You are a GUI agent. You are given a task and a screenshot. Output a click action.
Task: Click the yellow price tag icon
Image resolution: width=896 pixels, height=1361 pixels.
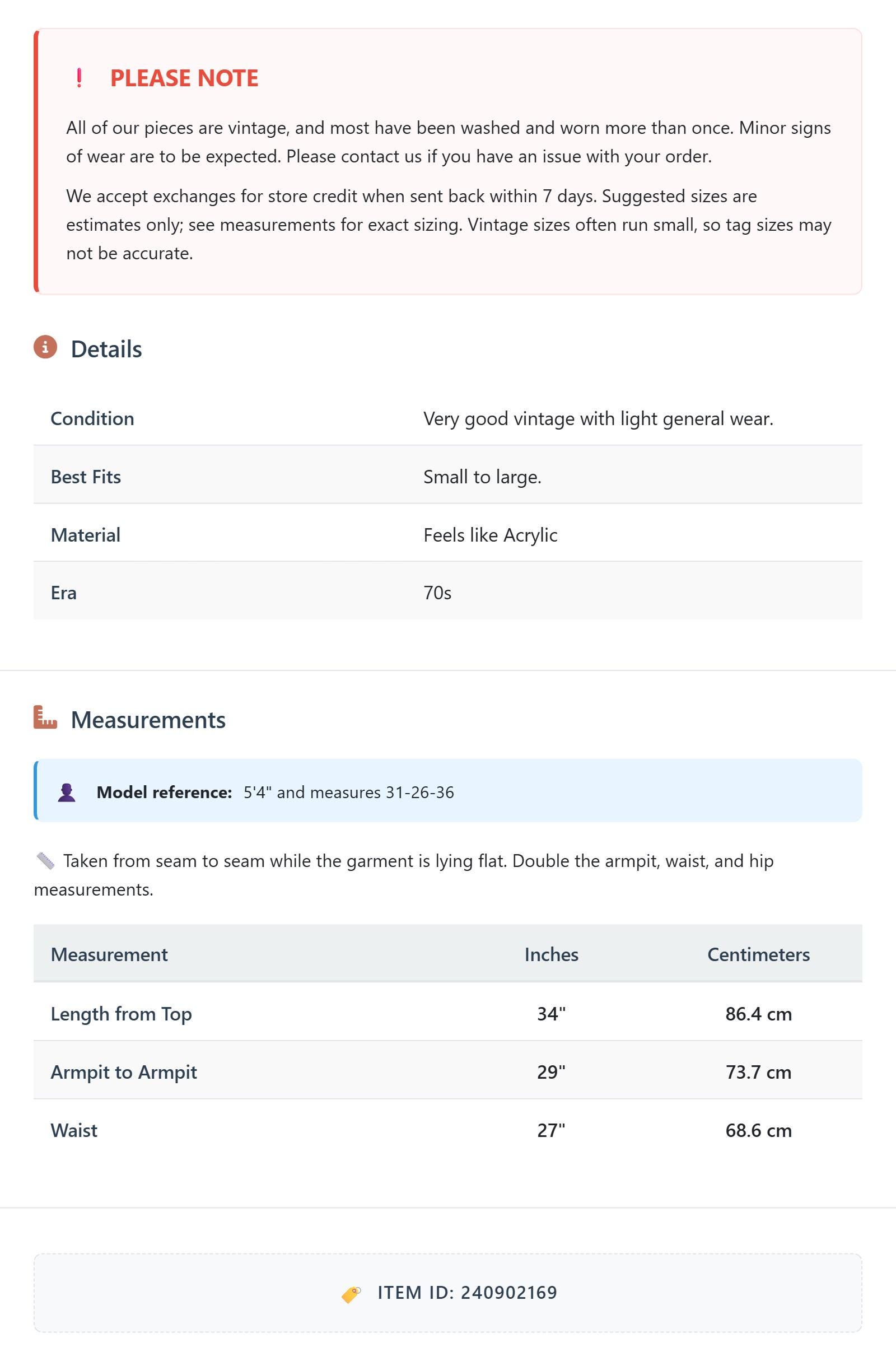351,1294
